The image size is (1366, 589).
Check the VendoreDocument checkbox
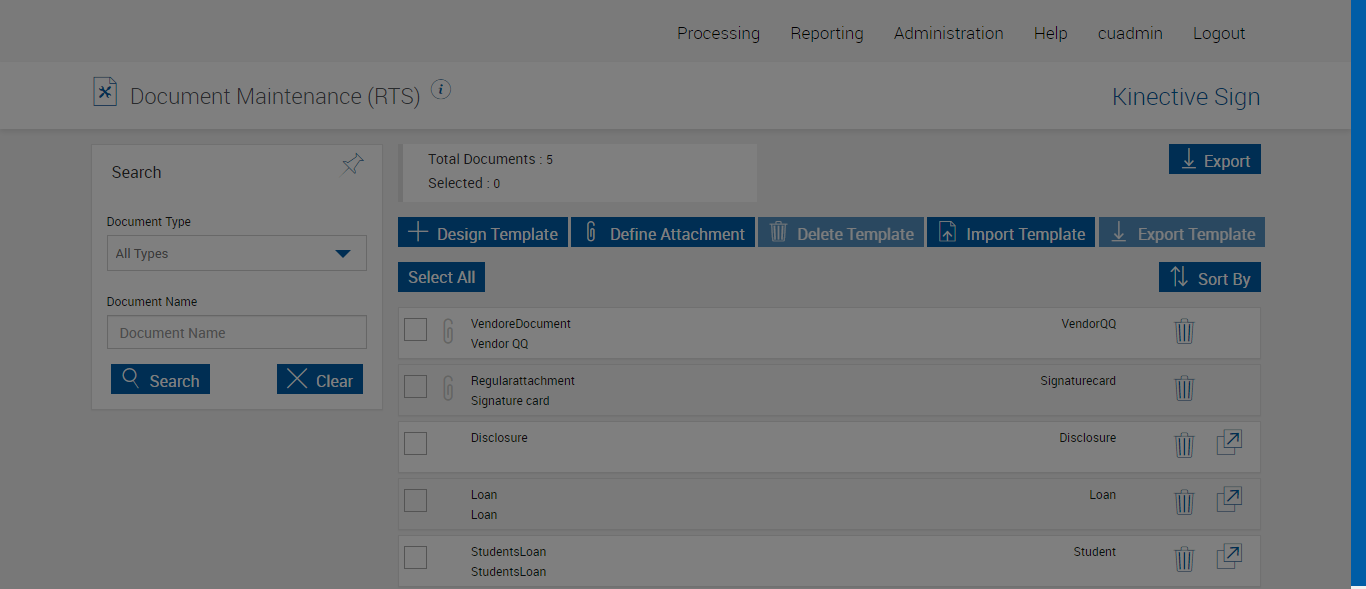416,329
